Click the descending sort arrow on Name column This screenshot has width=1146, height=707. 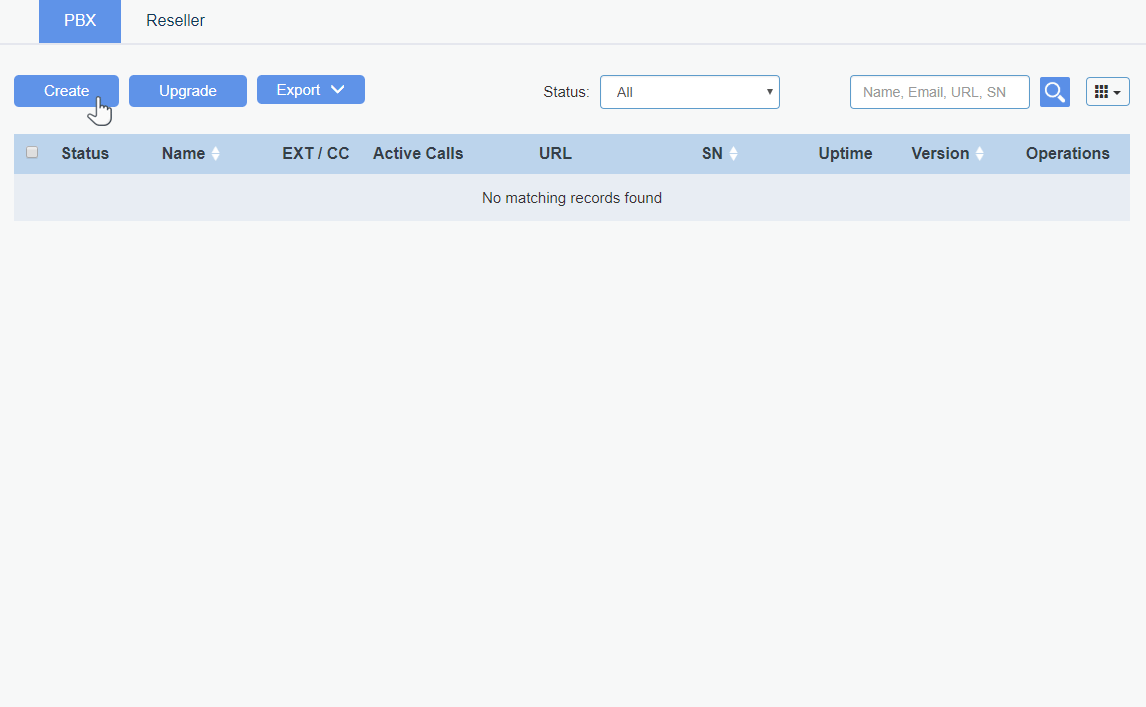[215, 157]
